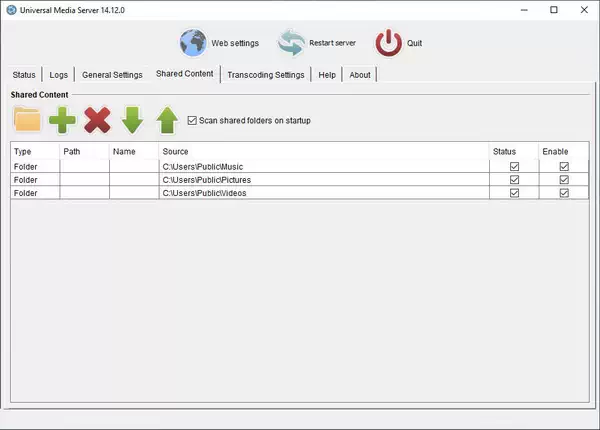
Task: Click the red Quit power icon
Action: pyautogui.click(x=389, y=43)
